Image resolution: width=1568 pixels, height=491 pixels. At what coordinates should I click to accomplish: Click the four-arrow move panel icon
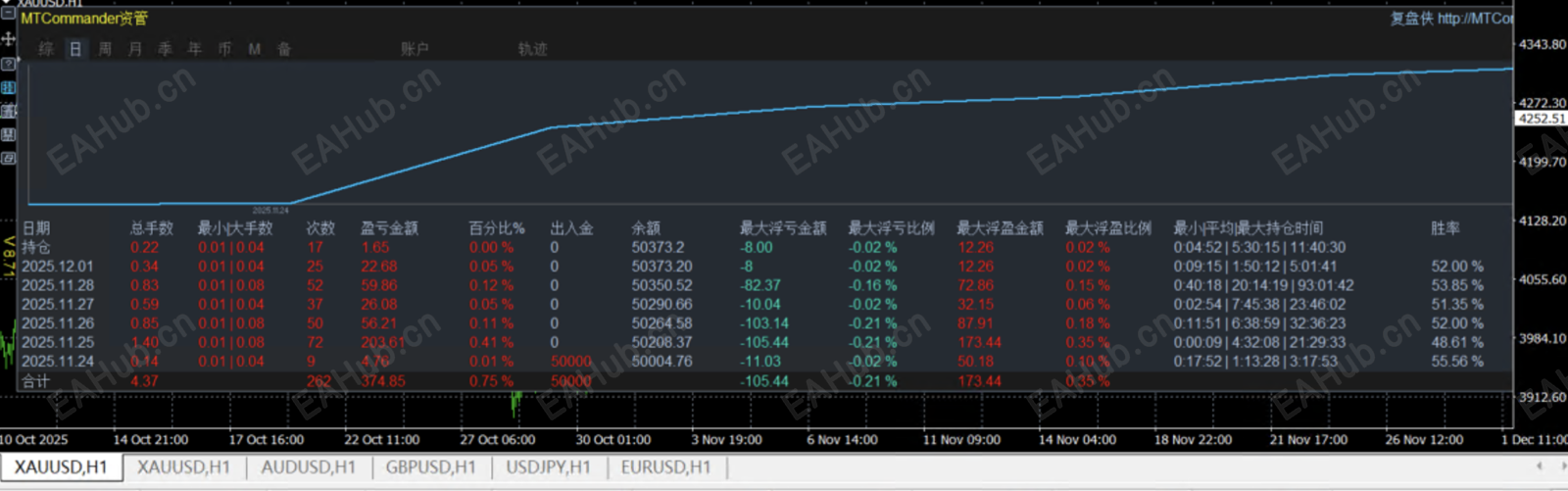[x=8, y=39]
